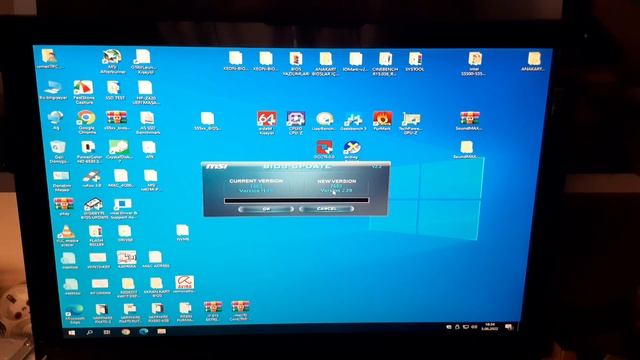The image size is (640, 360).
Task: Open the notification center taskbar icon
Action: (509, 327)
